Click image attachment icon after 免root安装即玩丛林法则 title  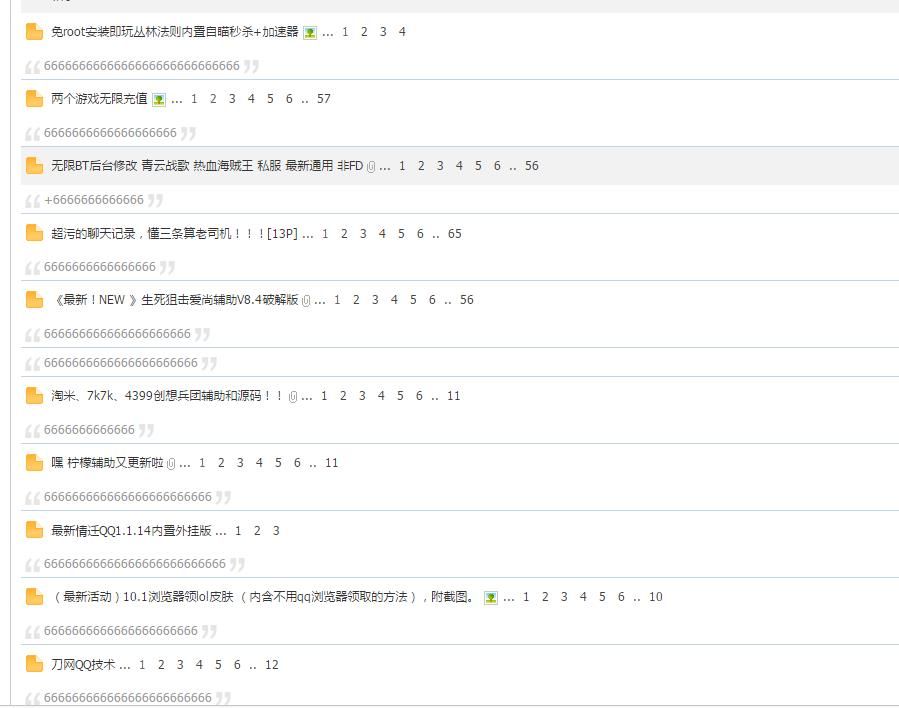[310, 33]
